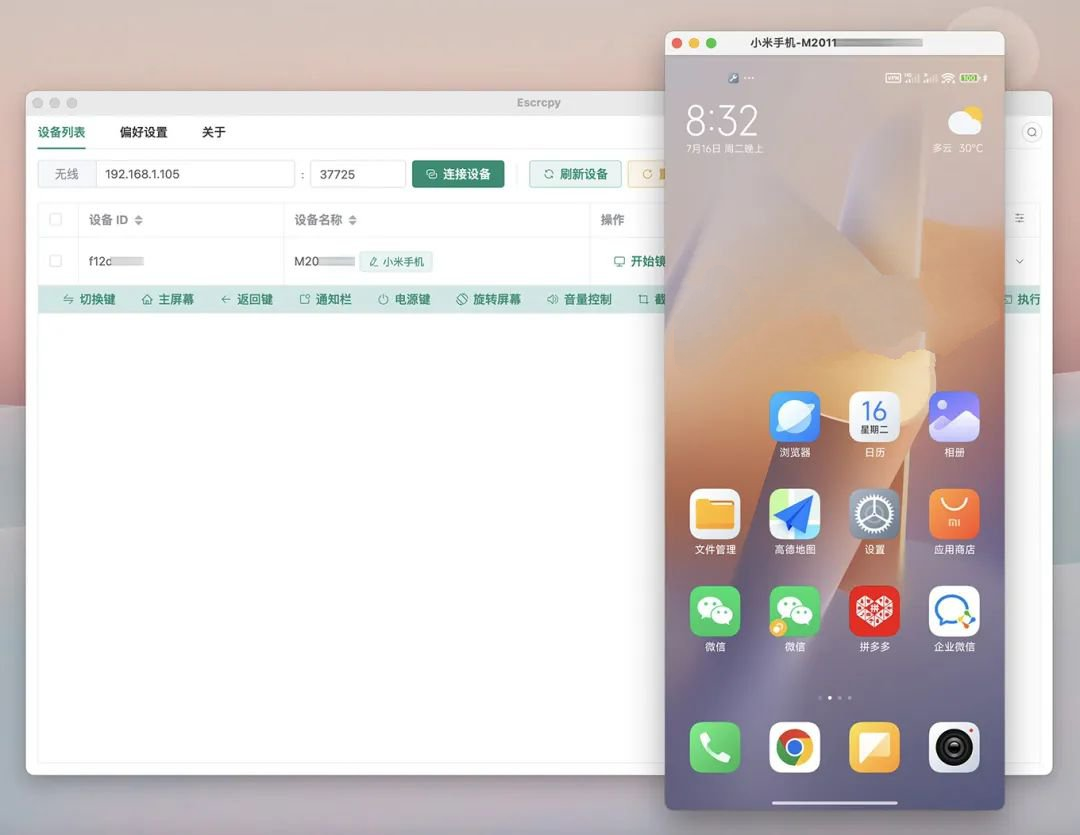Screen dimensions: 1080x835
Task: Click the 连接设备 connect button
Action: pyautogui.click(x=458, y=174)
